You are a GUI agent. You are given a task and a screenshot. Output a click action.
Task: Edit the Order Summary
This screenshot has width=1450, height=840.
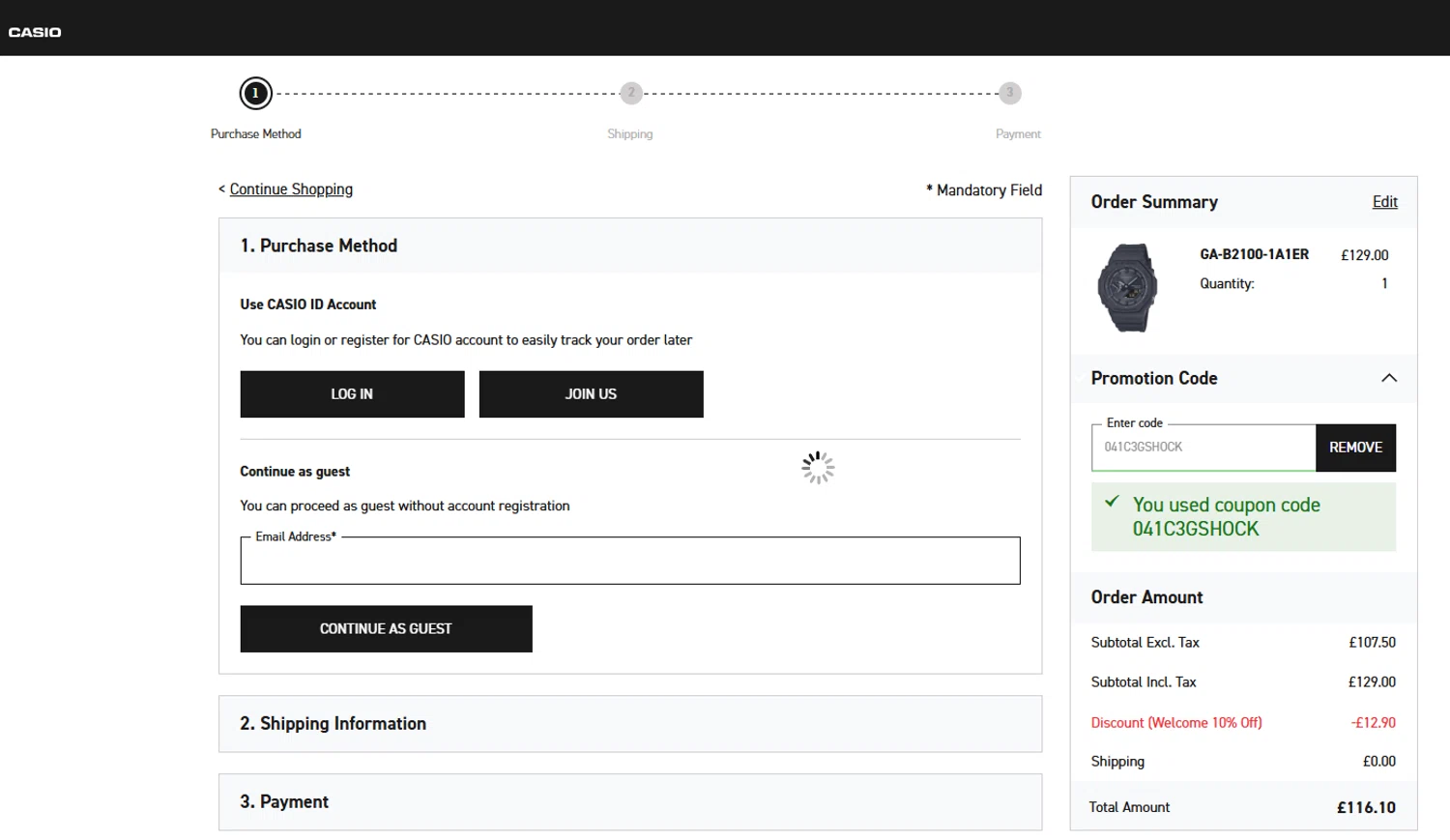click(x=1384, y=202)
